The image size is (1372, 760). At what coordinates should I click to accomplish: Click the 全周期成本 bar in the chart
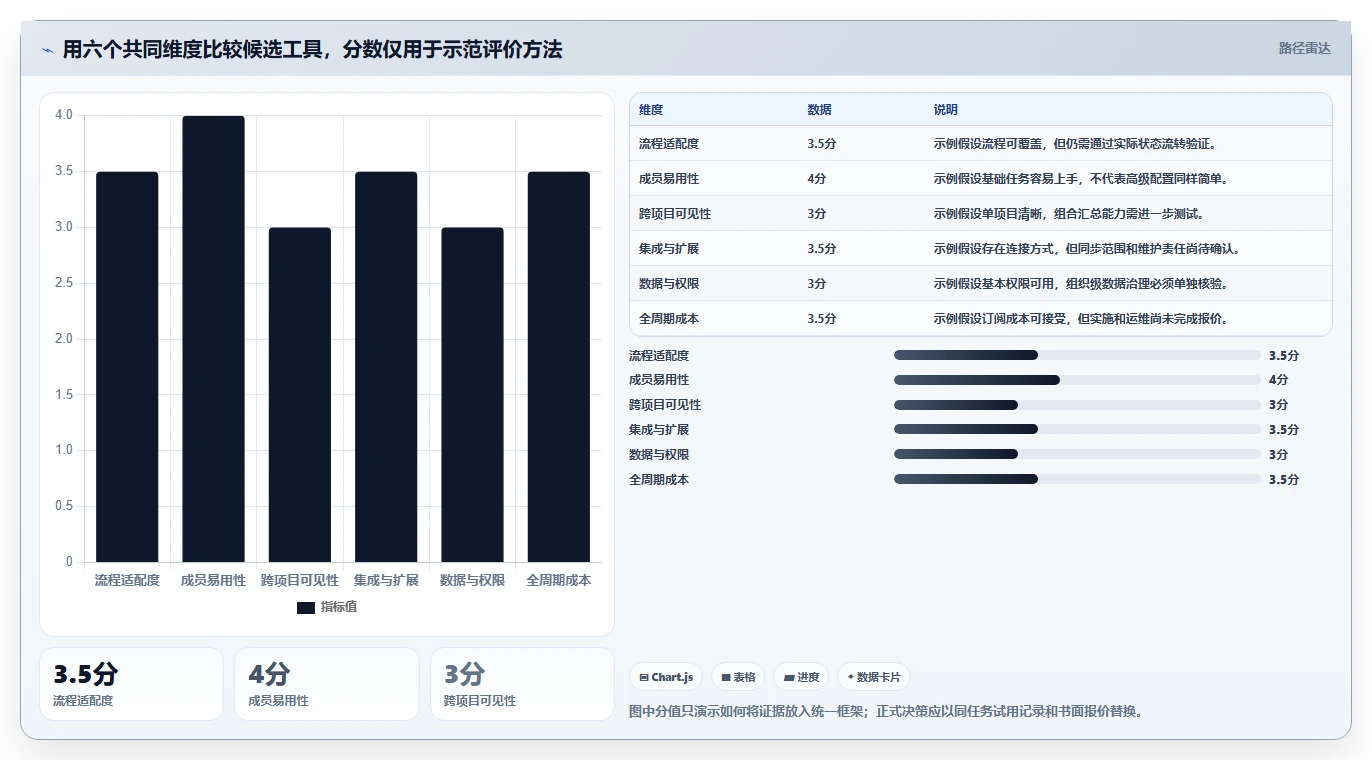(x=559, y=367)
